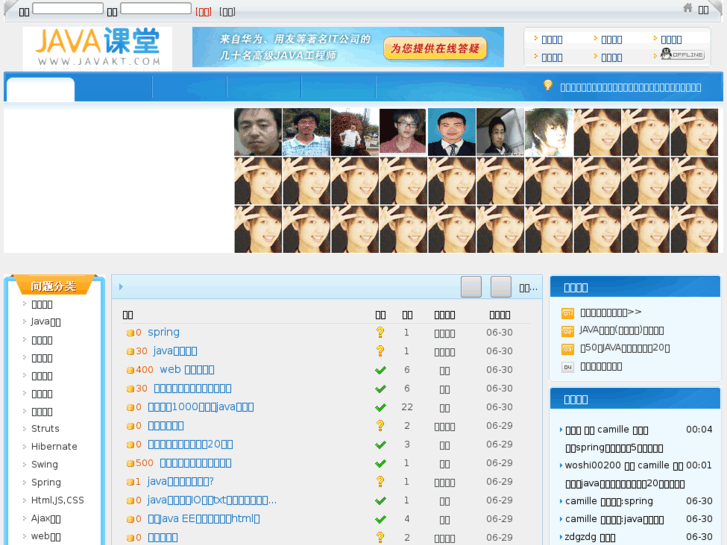Click the home icon in the top bar
This screenshot has height=545, width=727.
[x=688, y=7]
